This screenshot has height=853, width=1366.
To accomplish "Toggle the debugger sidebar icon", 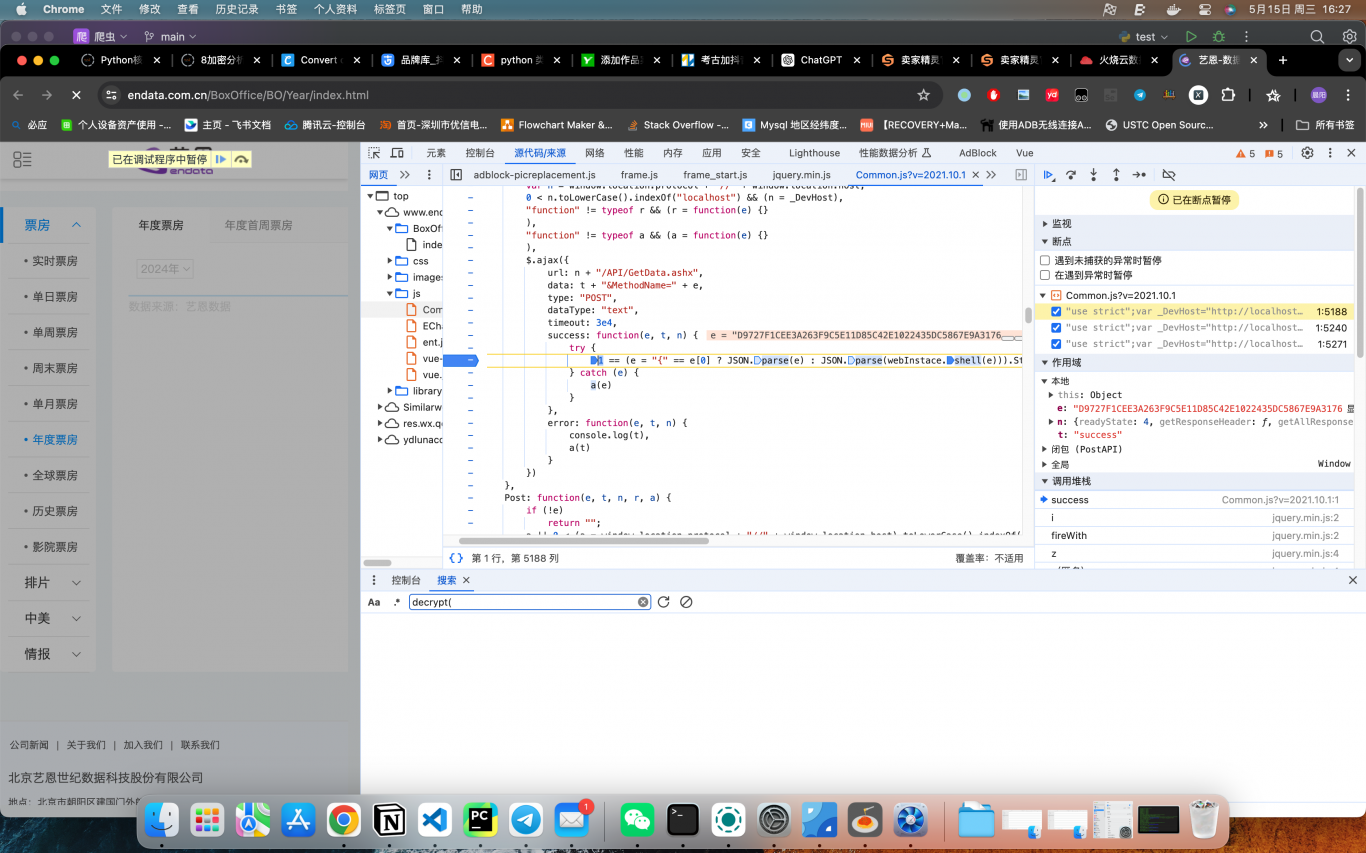I will tap(1021, 175).
